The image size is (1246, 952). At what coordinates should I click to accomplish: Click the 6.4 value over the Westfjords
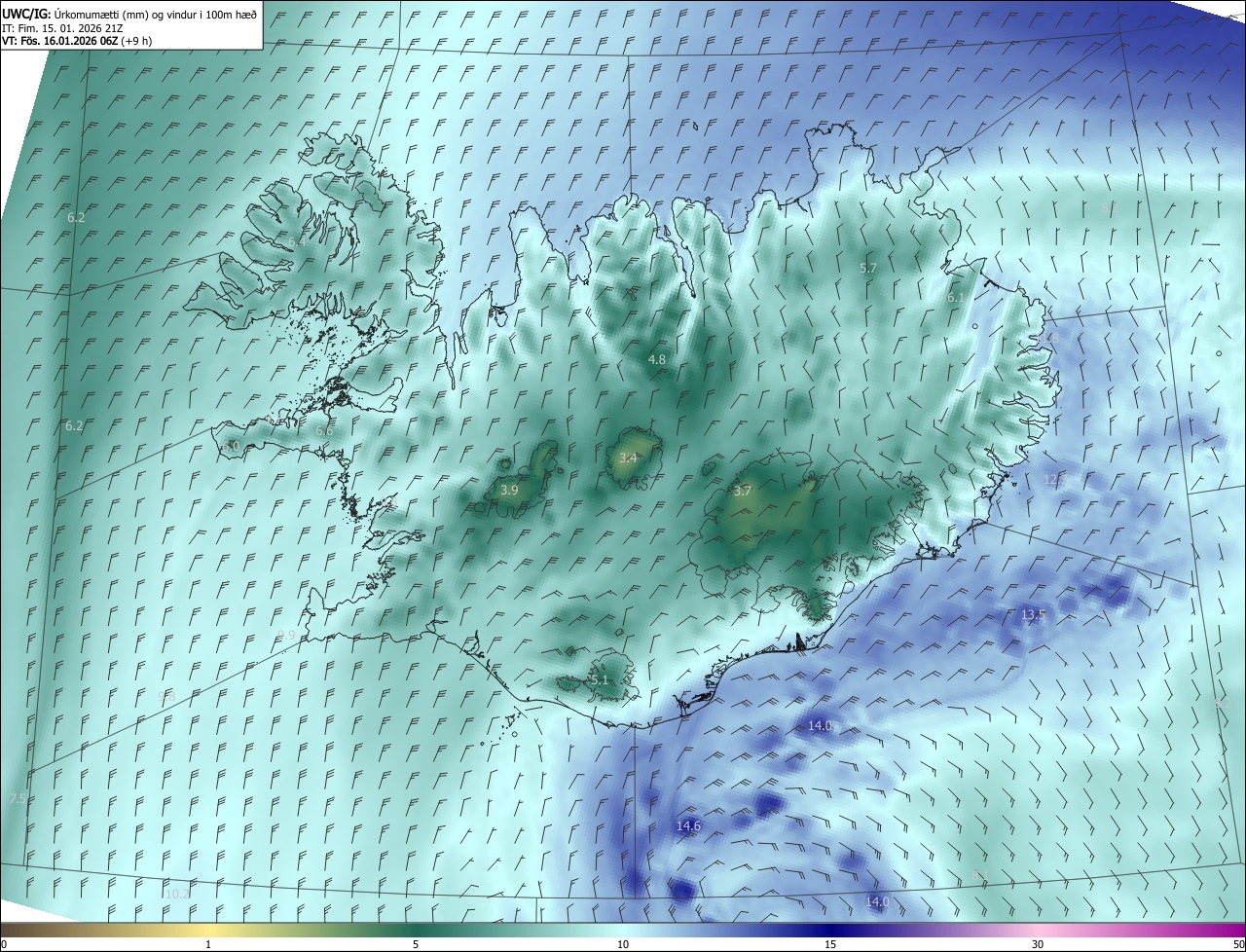tap(296, 240)
